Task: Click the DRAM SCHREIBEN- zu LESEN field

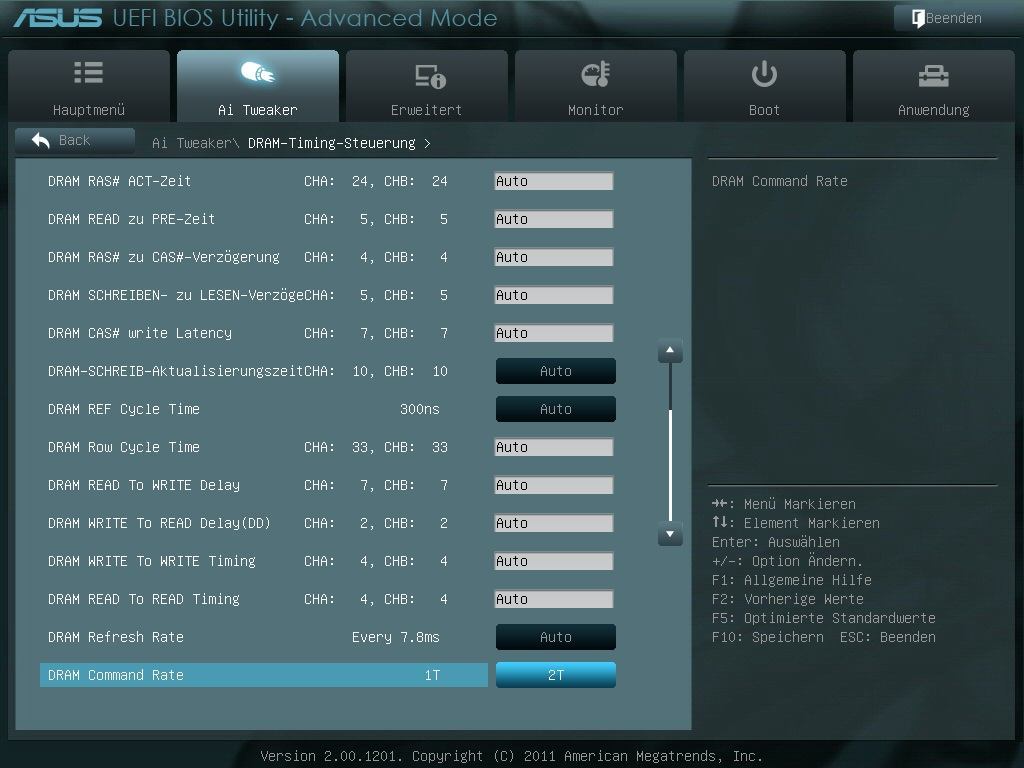Action: point(554,295)
